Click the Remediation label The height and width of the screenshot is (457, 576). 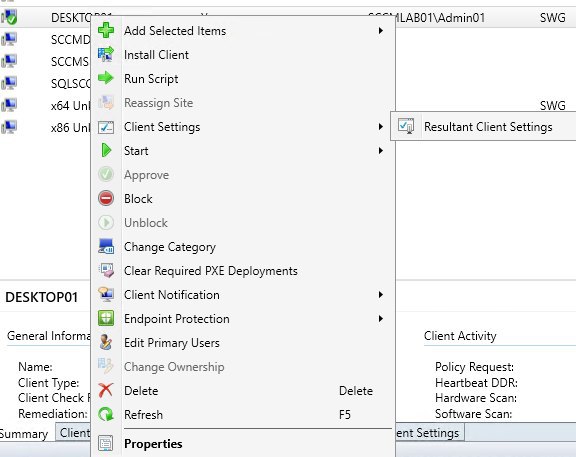53,414
